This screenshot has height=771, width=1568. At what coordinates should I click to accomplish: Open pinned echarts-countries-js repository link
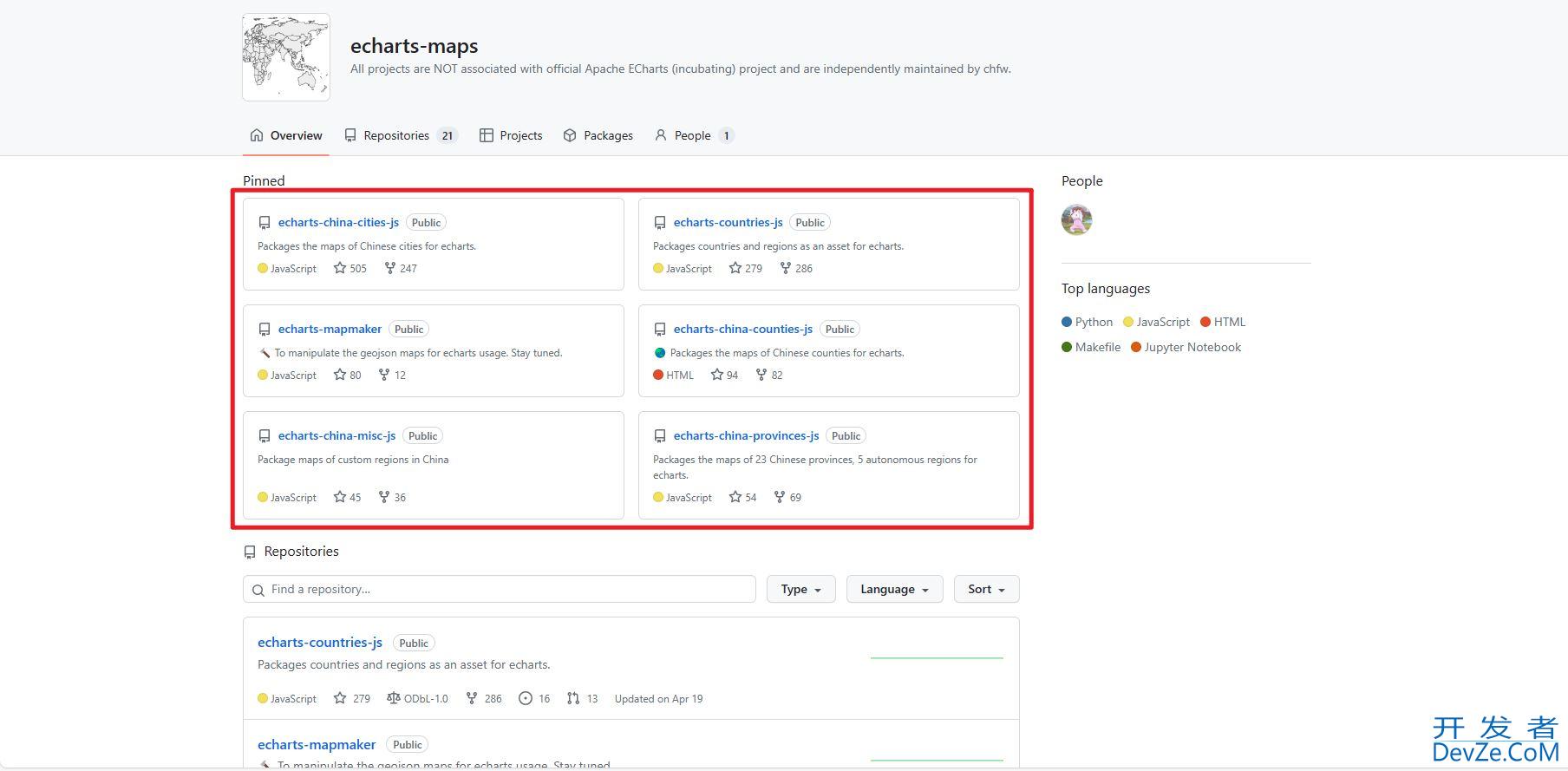(728, 222)
